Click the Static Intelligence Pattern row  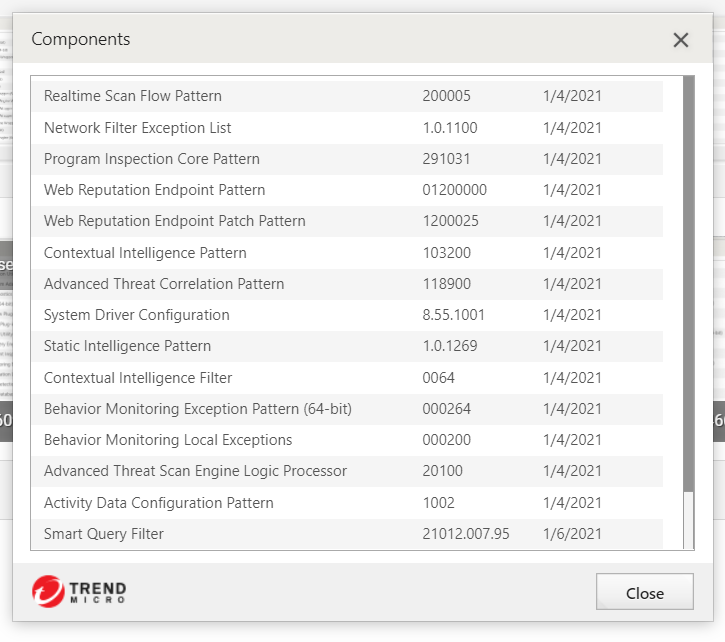[128, 346]
